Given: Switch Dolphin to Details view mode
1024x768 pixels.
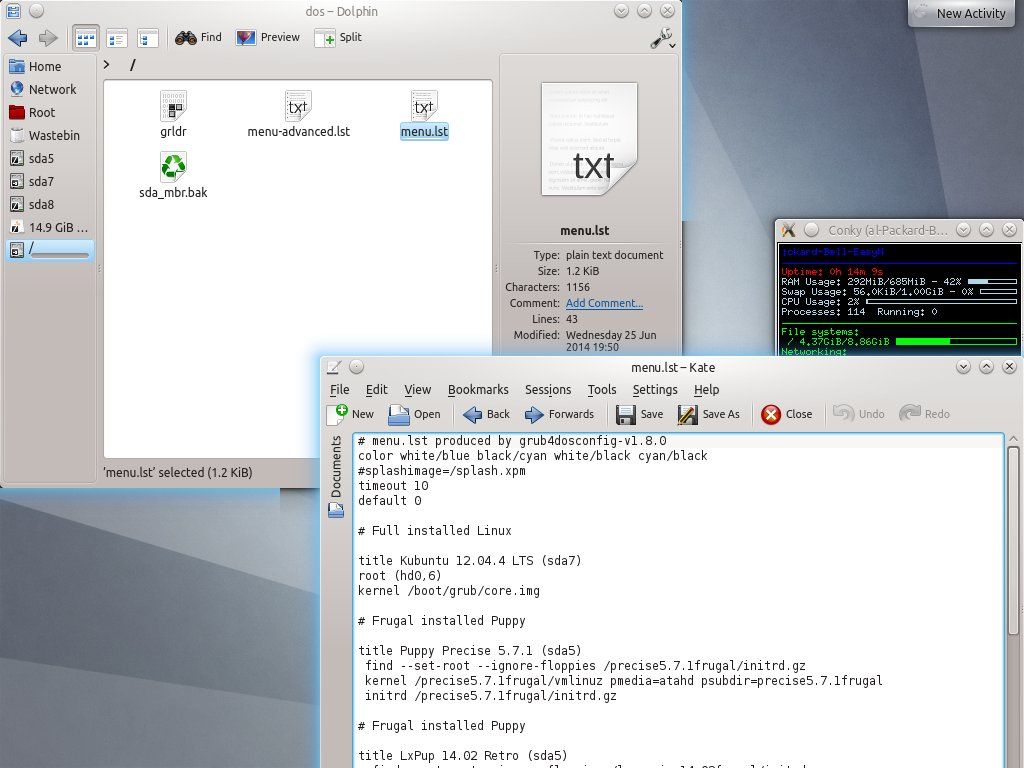Looking at the screenshot, I should [x=148, y=38].
